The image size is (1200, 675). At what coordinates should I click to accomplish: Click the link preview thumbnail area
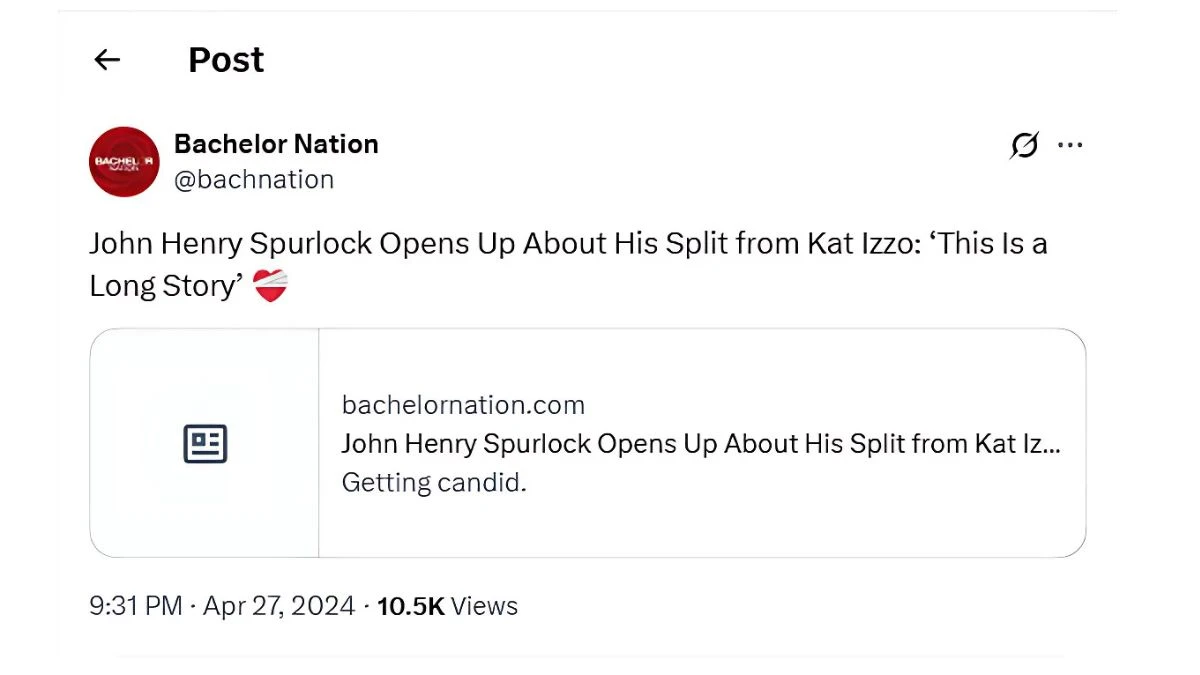point(203,441)
